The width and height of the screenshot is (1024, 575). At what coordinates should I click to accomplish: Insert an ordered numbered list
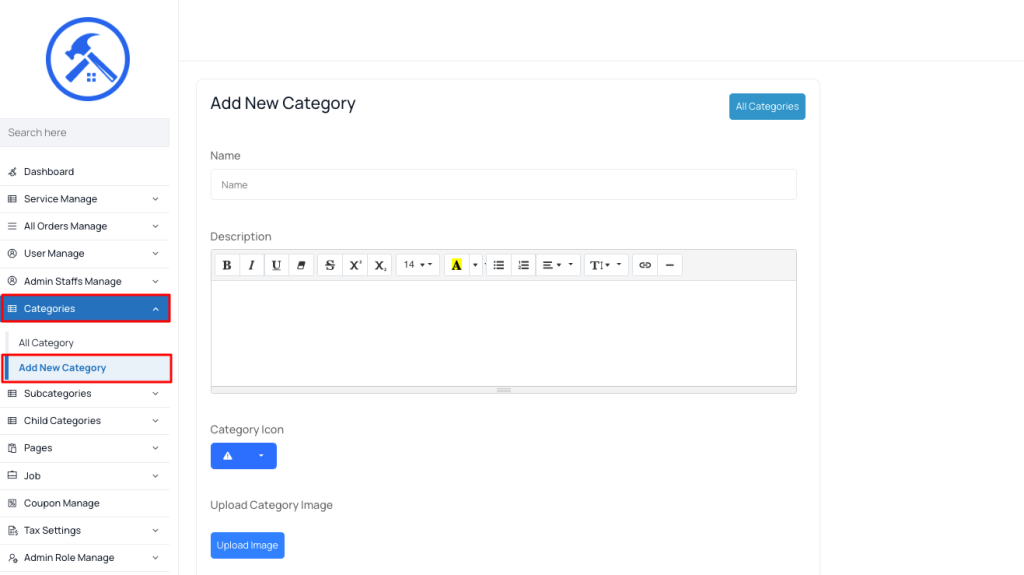point(523,265)
